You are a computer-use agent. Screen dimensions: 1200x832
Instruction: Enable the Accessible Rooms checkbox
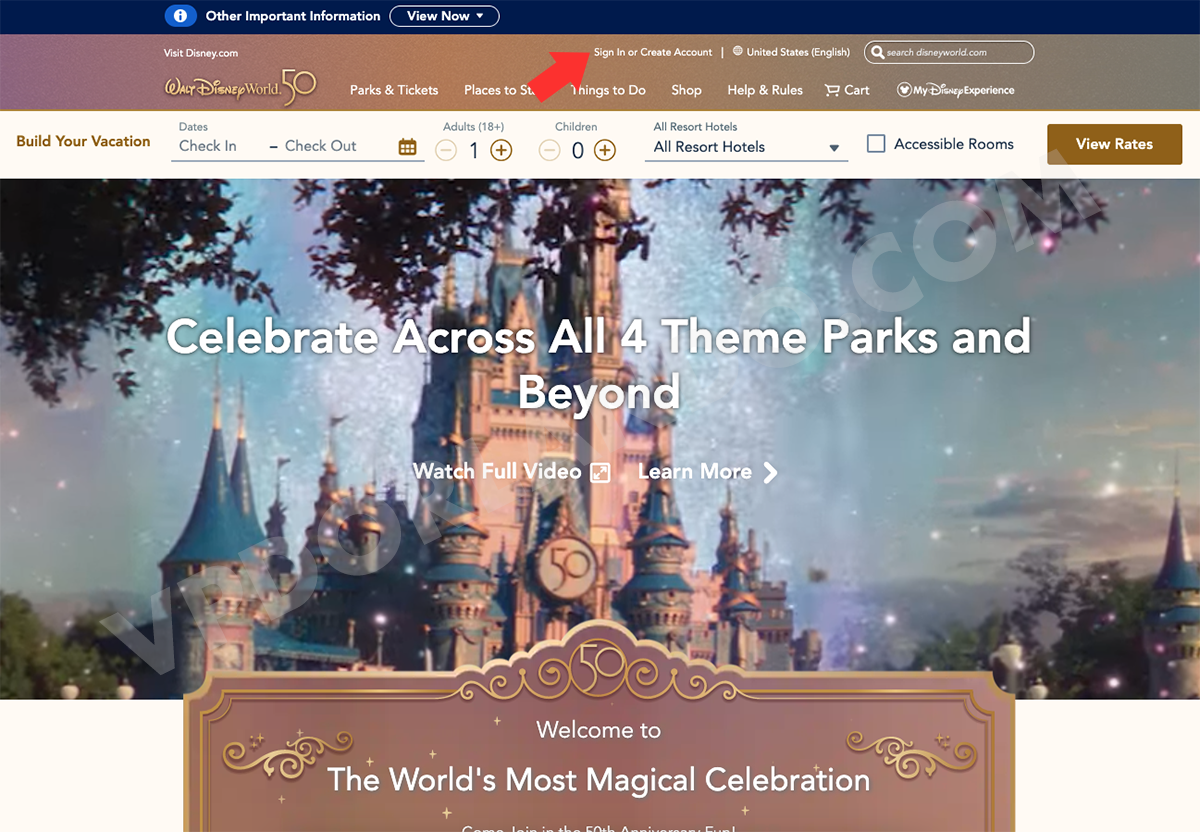point(876,144)
